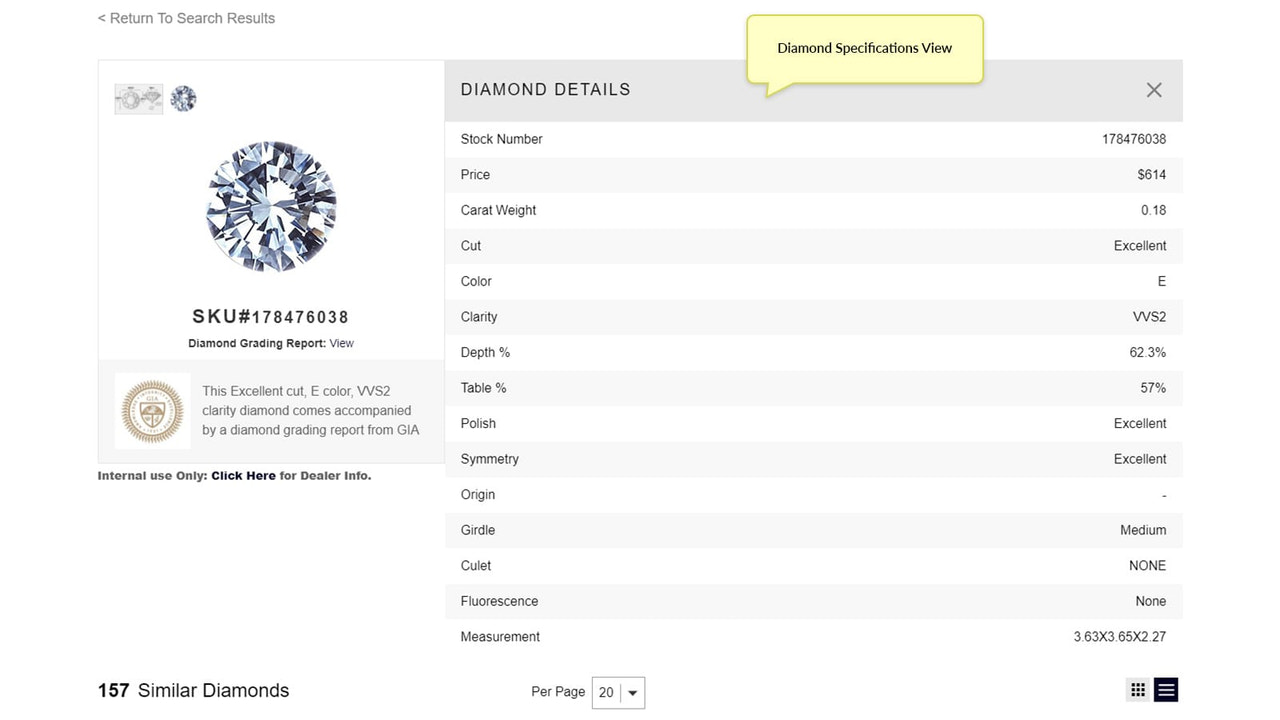Click the Diamond Specifications View callout
Viewport: 1280px width, 720px height.
864,47
